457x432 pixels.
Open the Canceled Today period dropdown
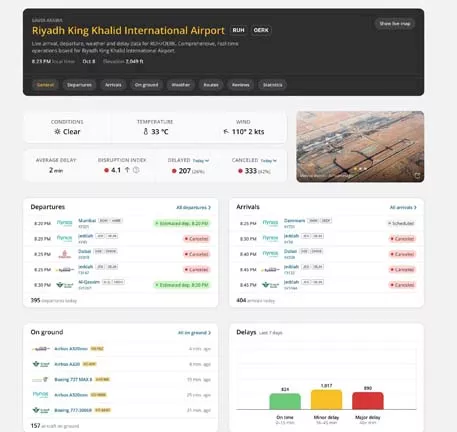pos(269,161)
